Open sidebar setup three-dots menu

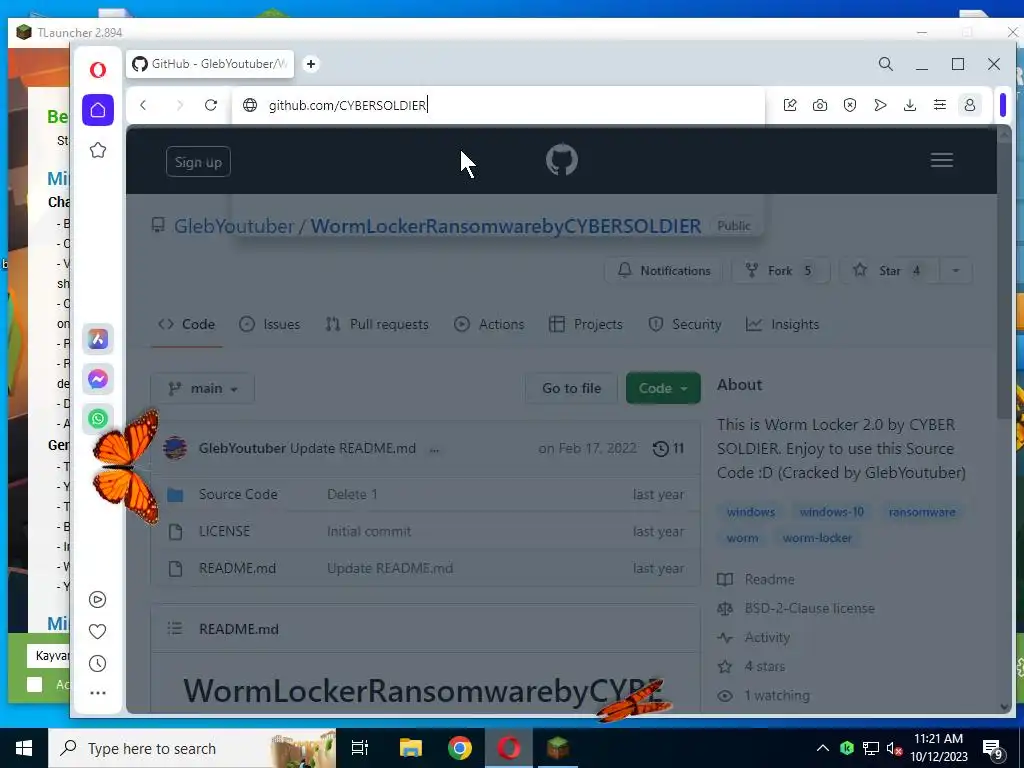pyautogui.click(x=97, y=693)
